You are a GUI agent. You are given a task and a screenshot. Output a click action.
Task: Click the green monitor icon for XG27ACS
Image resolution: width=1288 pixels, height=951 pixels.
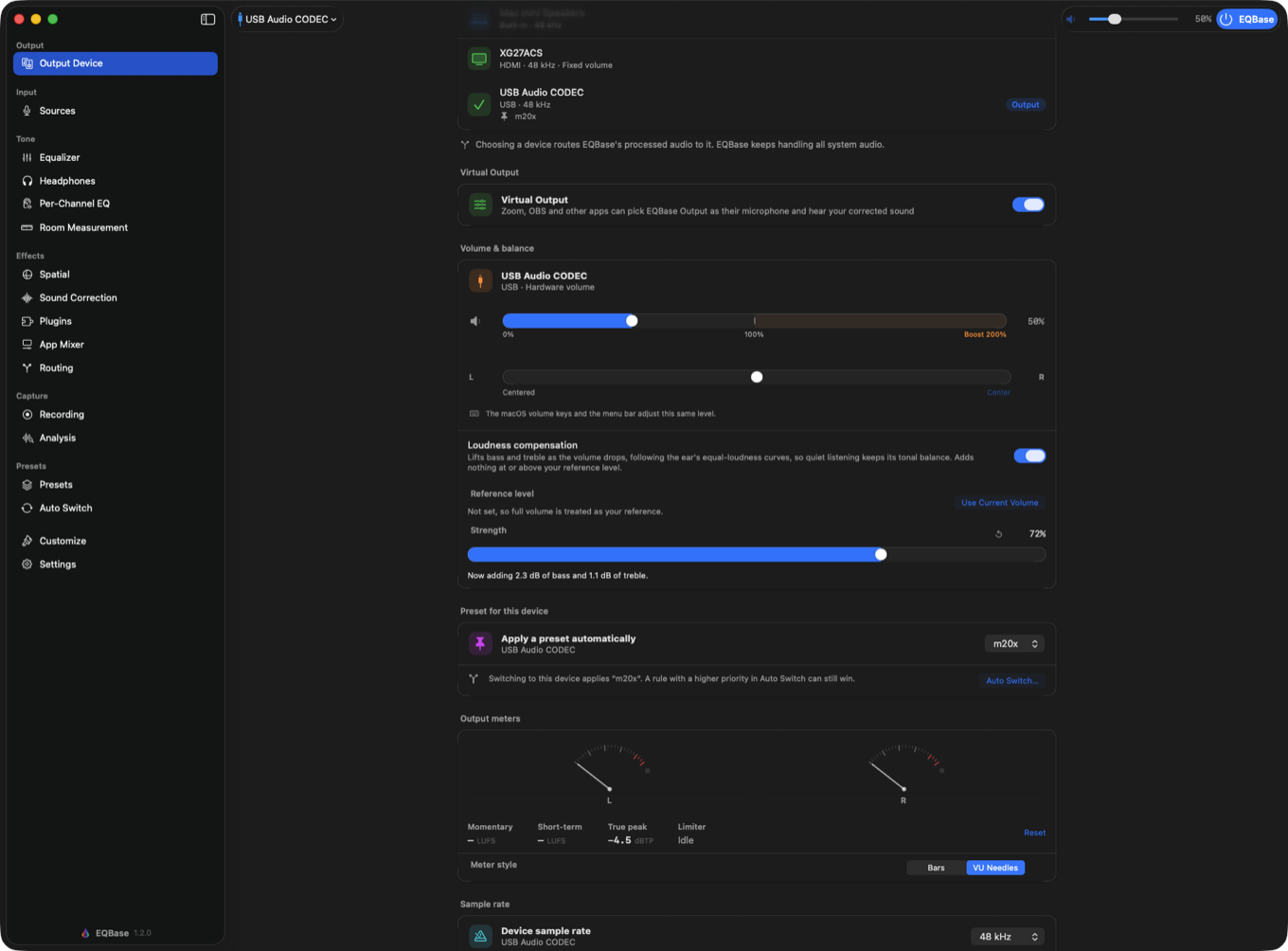pyautogui.click(x=479, y=59)
